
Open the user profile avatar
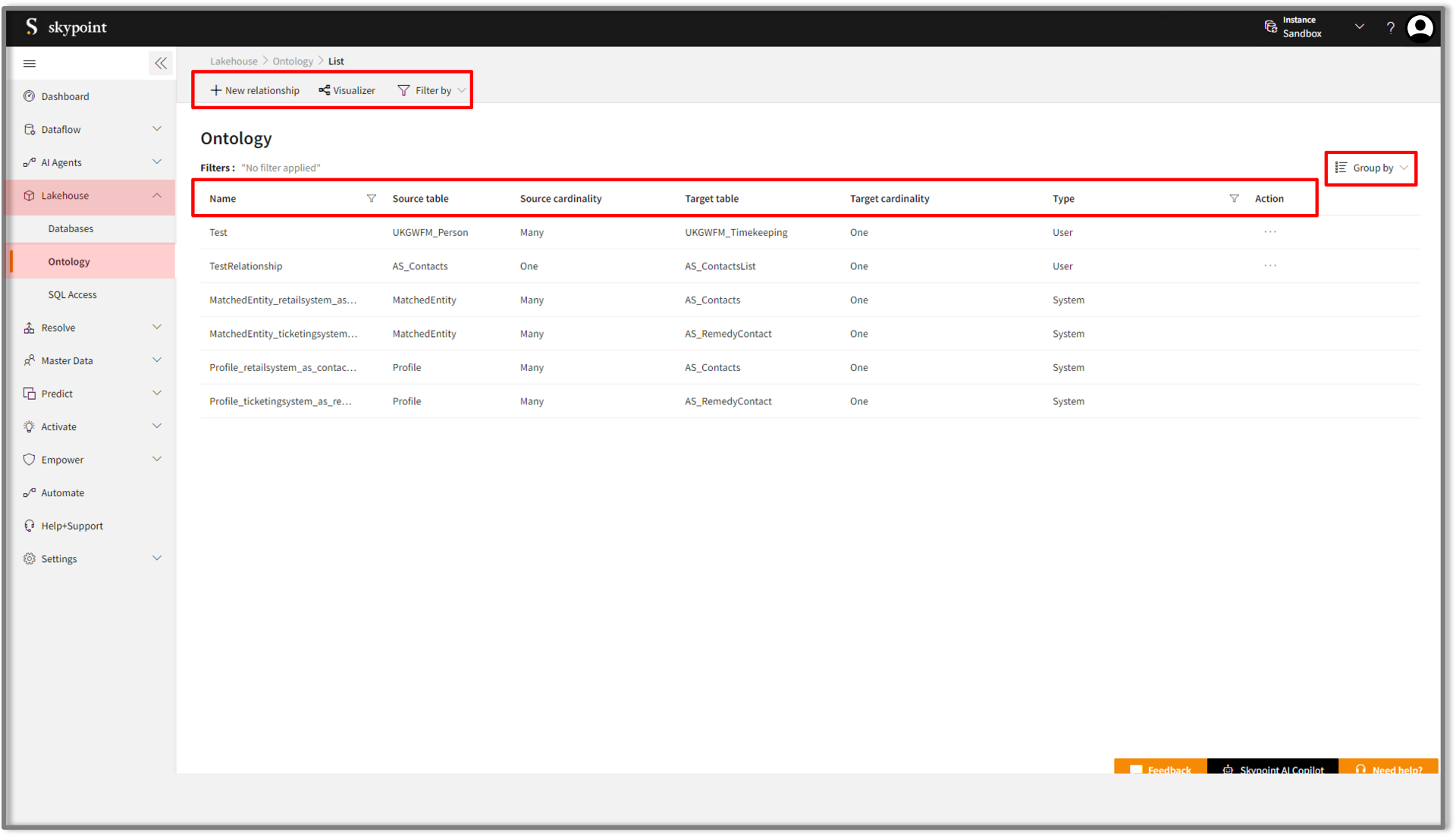(1420, 27)
